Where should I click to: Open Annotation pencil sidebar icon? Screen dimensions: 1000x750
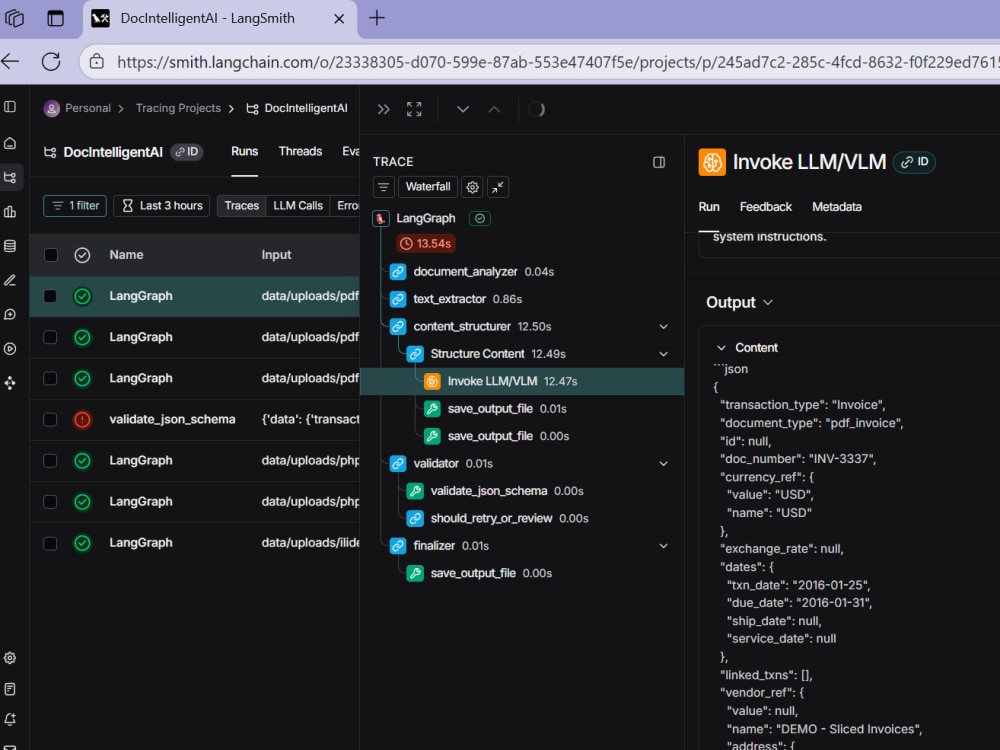click(10, 280)
